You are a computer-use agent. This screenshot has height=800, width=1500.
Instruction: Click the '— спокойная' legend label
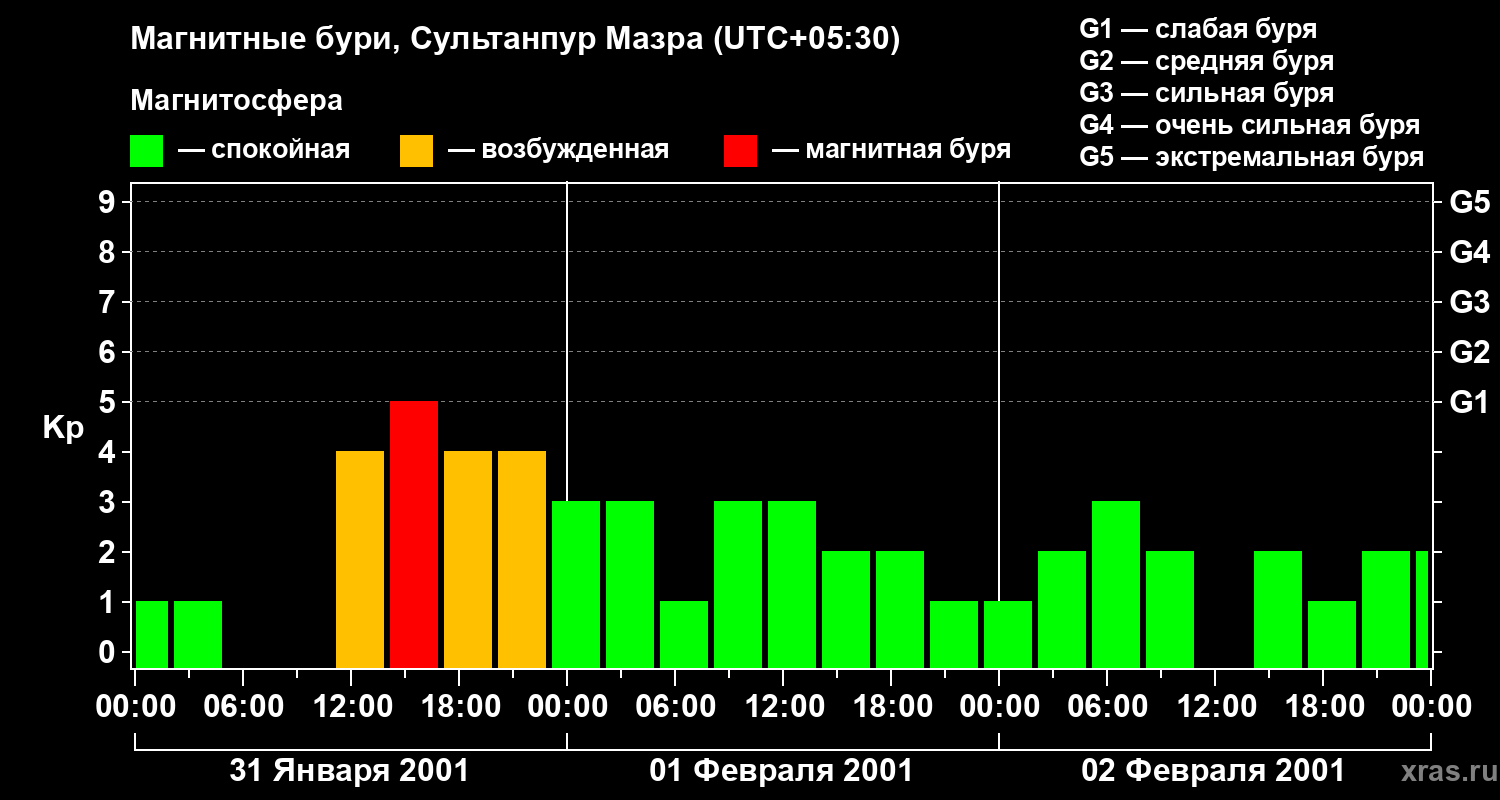tap(264, 151)
